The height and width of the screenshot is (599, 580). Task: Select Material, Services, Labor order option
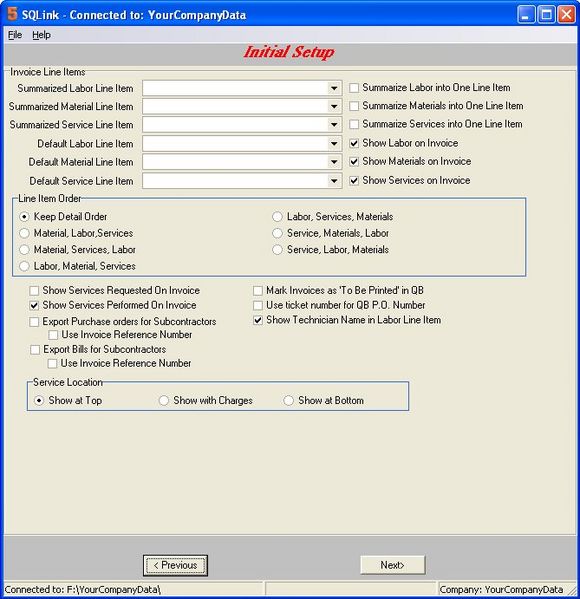click(24, 249)
